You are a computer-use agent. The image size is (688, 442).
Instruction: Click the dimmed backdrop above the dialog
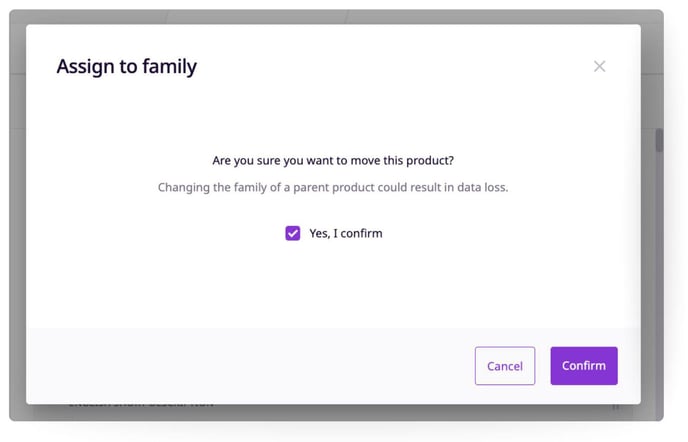[333, 17]
